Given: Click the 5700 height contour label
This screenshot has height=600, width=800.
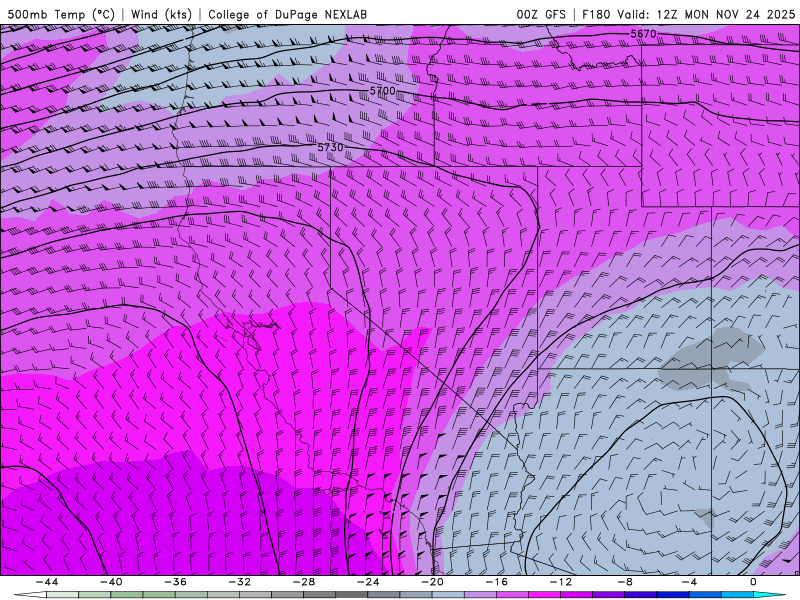Looking at the screenshot, I should pyautogui.click(x=382, y=91).
